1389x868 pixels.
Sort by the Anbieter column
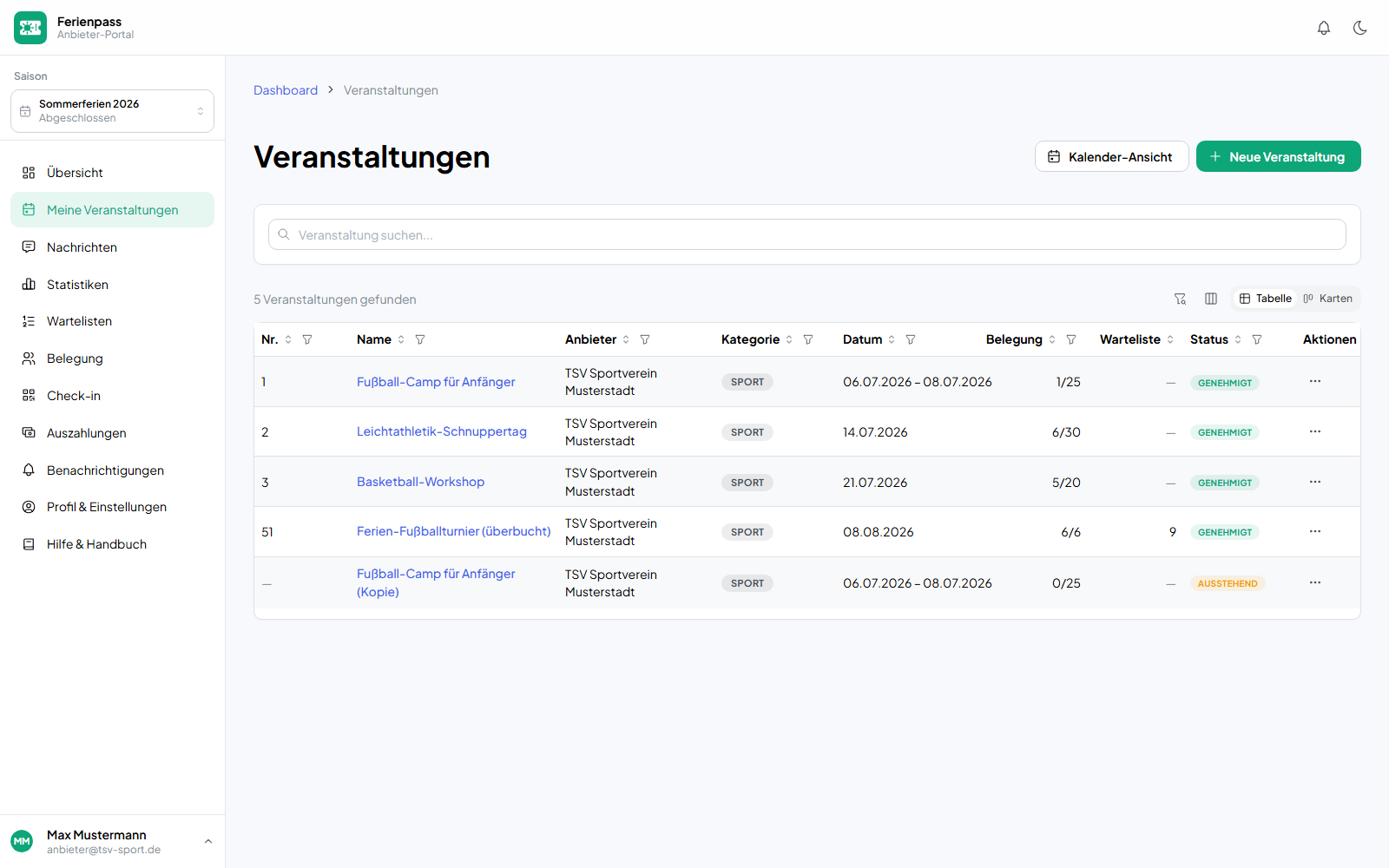tap(626, 339)
